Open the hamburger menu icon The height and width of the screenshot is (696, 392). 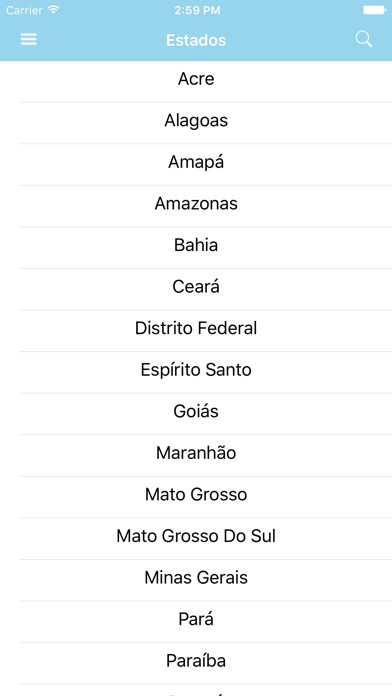(x=28, y=40)
